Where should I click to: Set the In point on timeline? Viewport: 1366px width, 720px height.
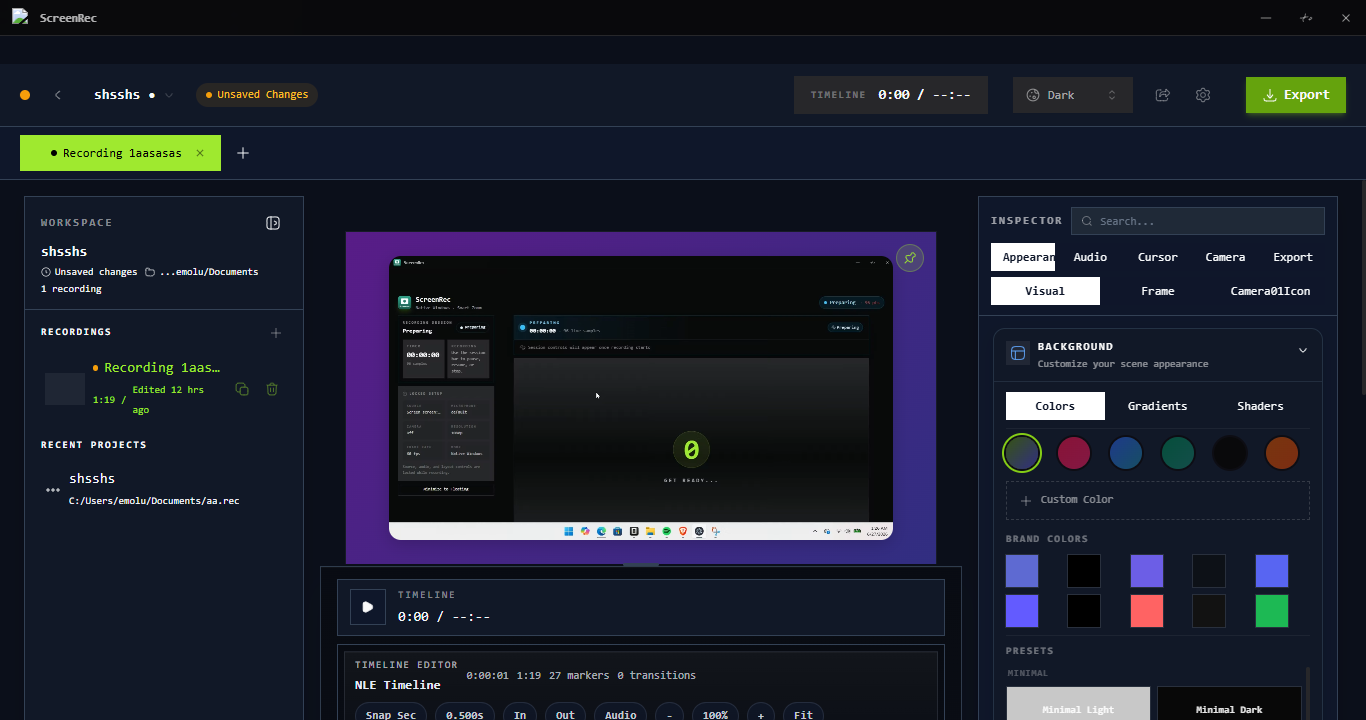coord(520,714)
